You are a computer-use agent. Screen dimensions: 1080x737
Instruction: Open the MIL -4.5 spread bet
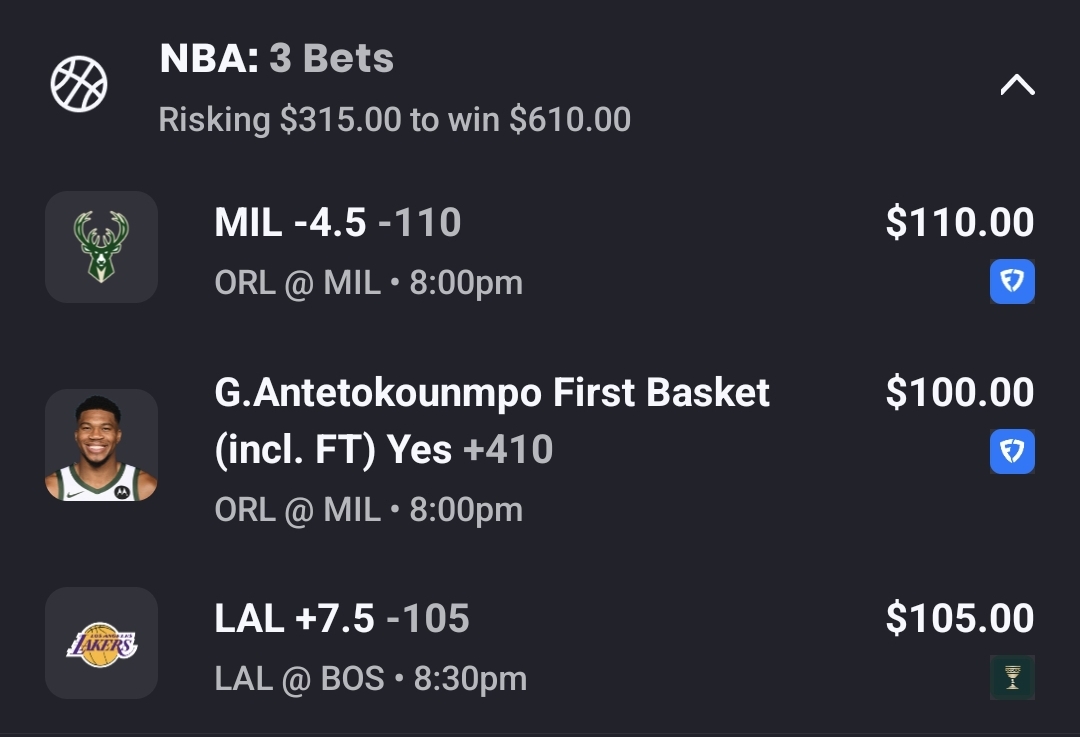click(337, 223)
